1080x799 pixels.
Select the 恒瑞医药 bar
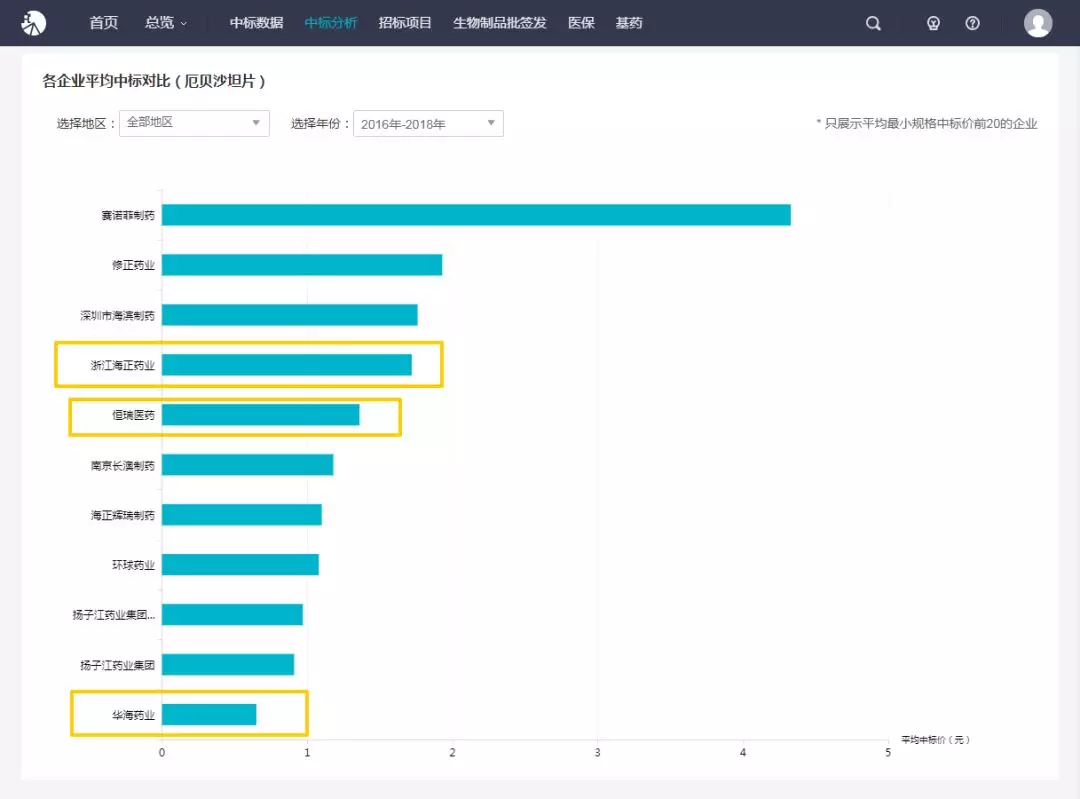click(260, 415)
